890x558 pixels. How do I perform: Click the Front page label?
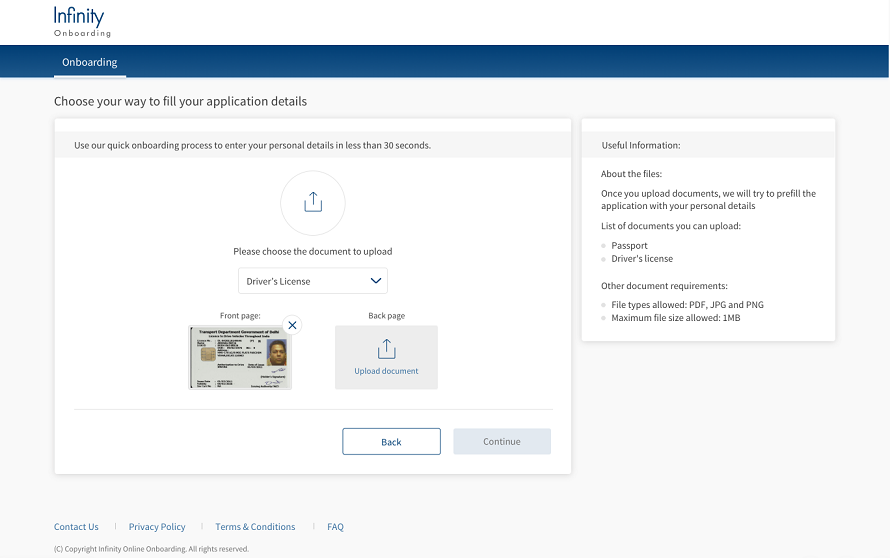coord(240,316)
